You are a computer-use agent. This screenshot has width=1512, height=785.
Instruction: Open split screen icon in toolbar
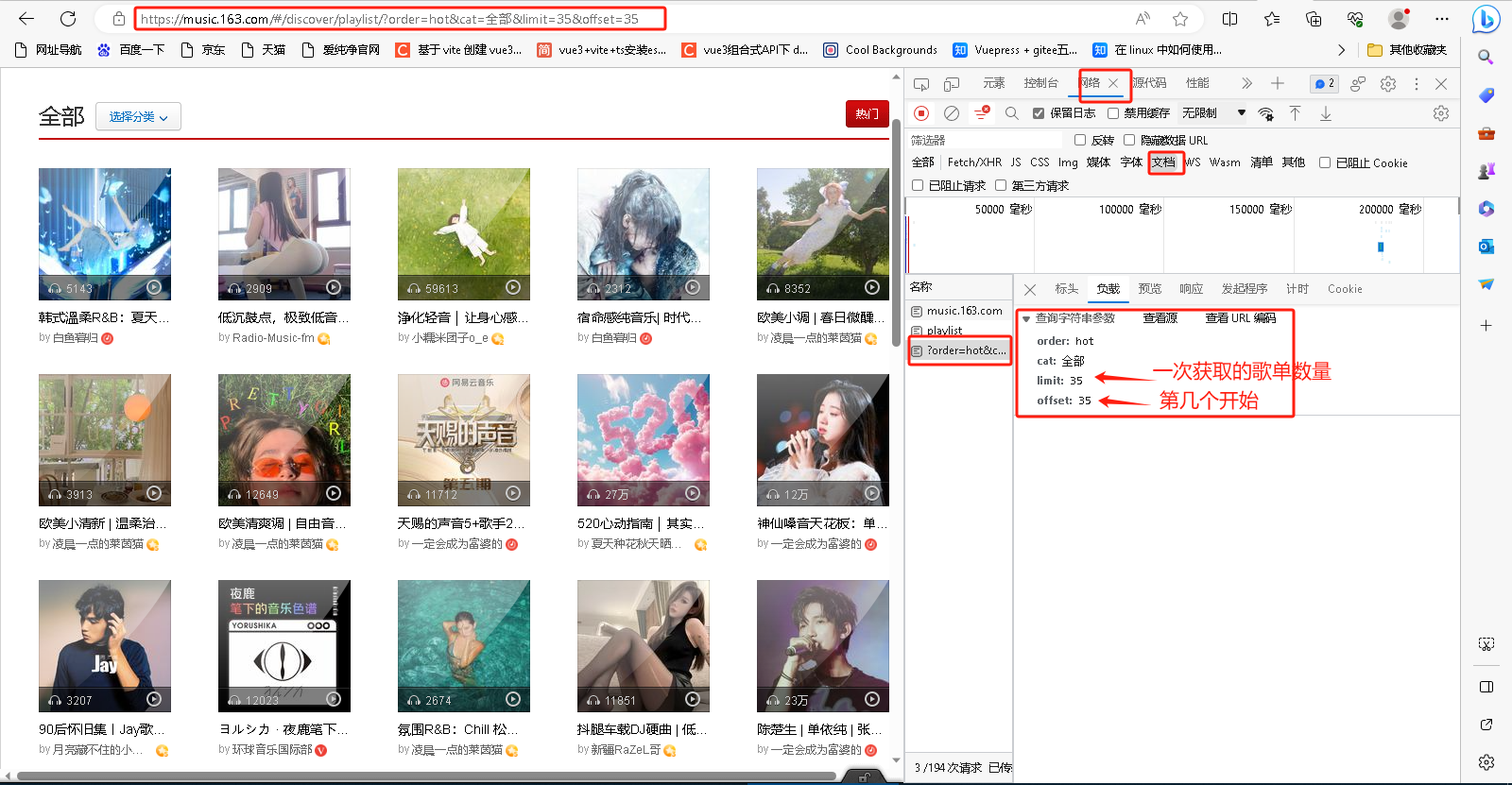(1229, 18)
